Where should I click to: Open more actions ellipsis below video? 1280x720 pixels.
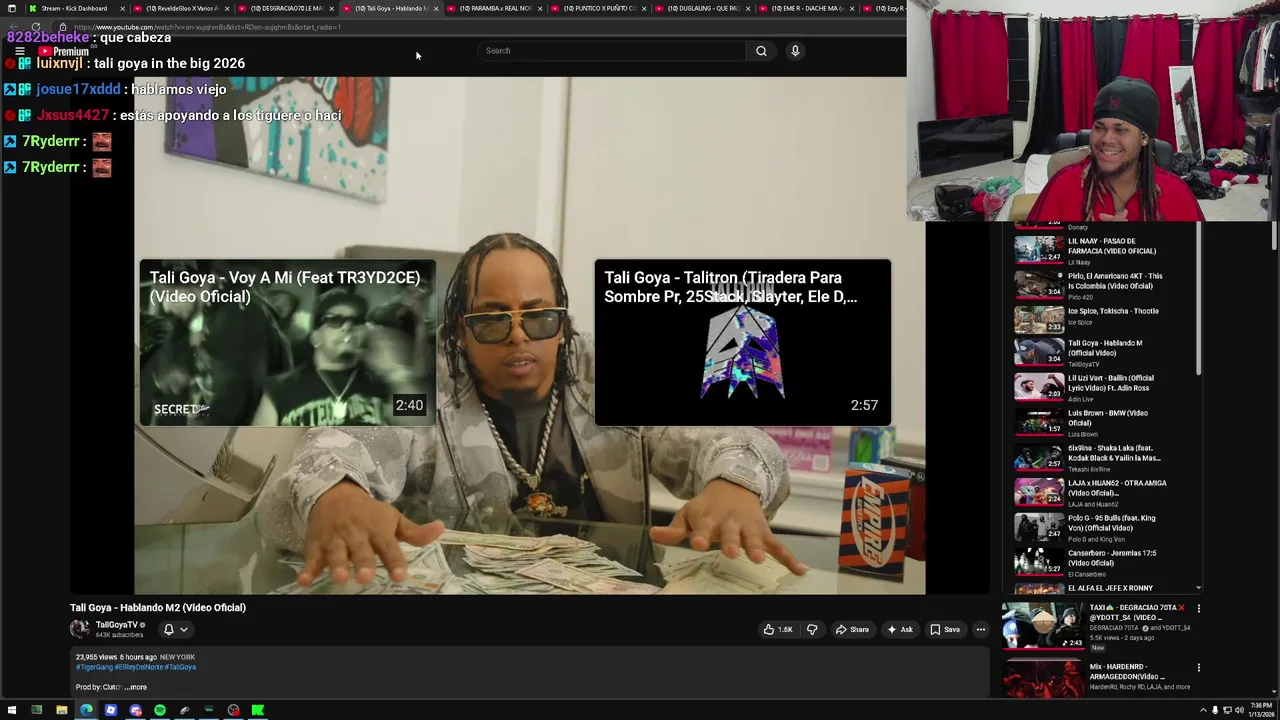point(981,629)
